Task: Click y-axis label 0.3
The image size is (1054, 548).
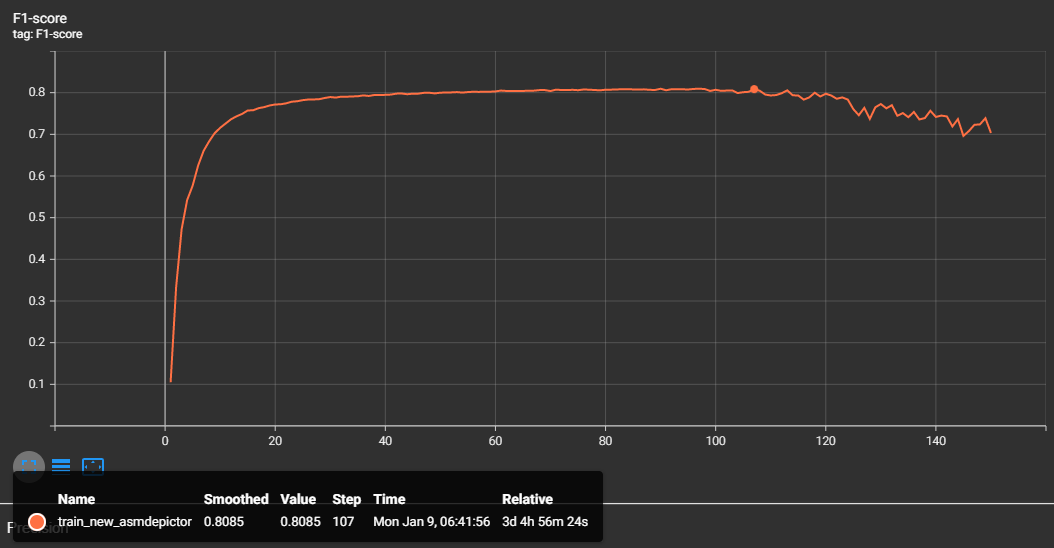Action: pos(37,301)
